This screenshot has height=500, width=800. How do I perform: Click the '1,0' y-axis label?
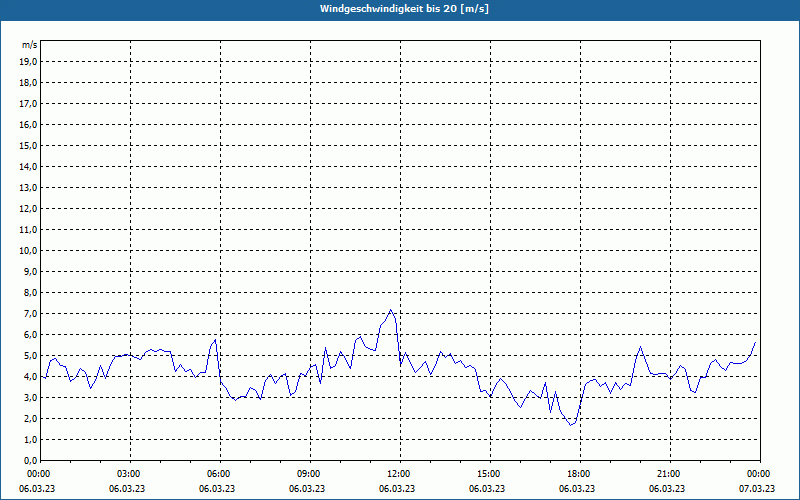point(31,440)
